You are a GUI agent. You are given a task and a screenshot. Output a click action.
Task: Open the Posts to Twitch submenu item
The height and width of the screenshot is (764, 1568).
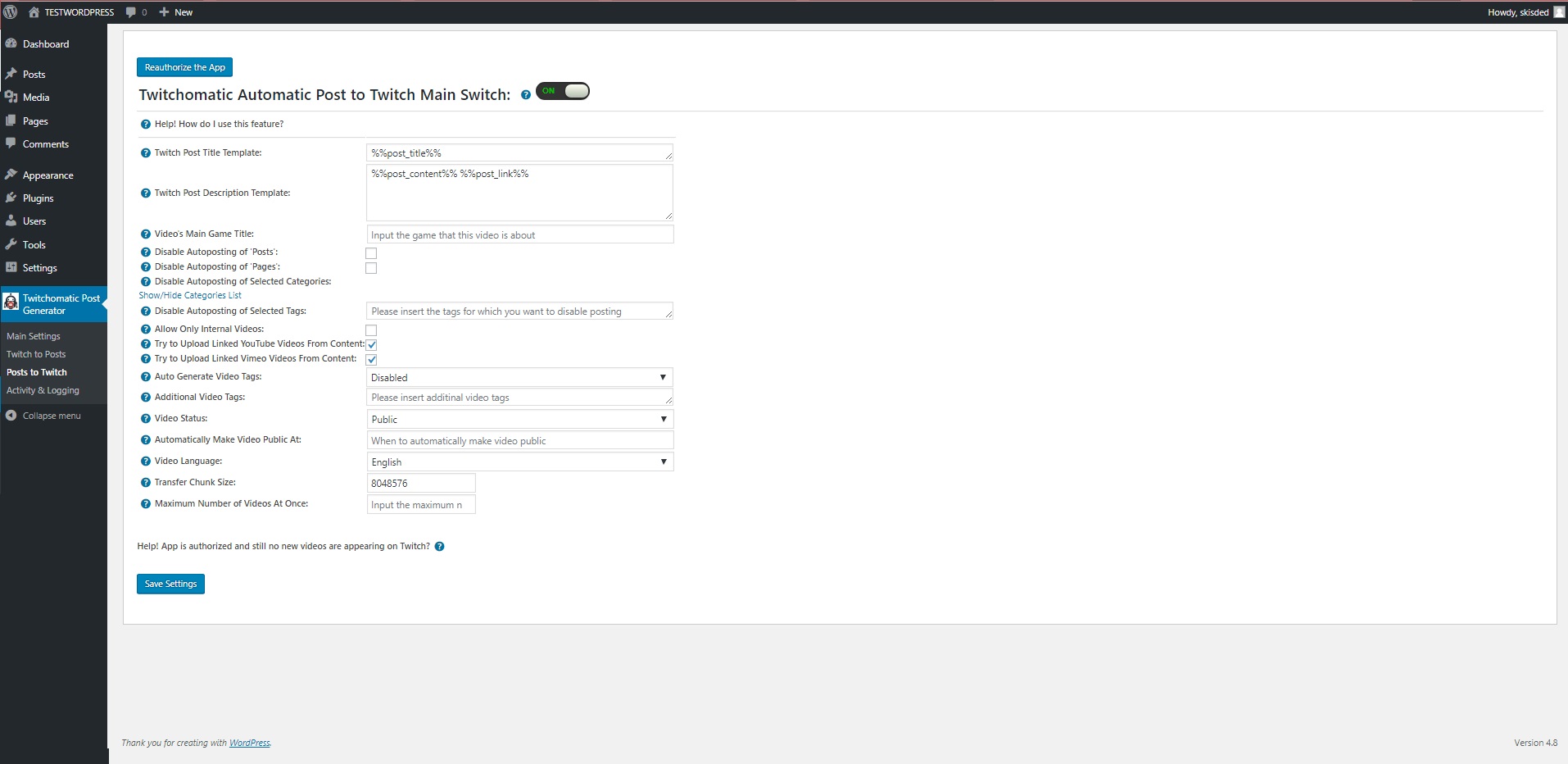37,372
